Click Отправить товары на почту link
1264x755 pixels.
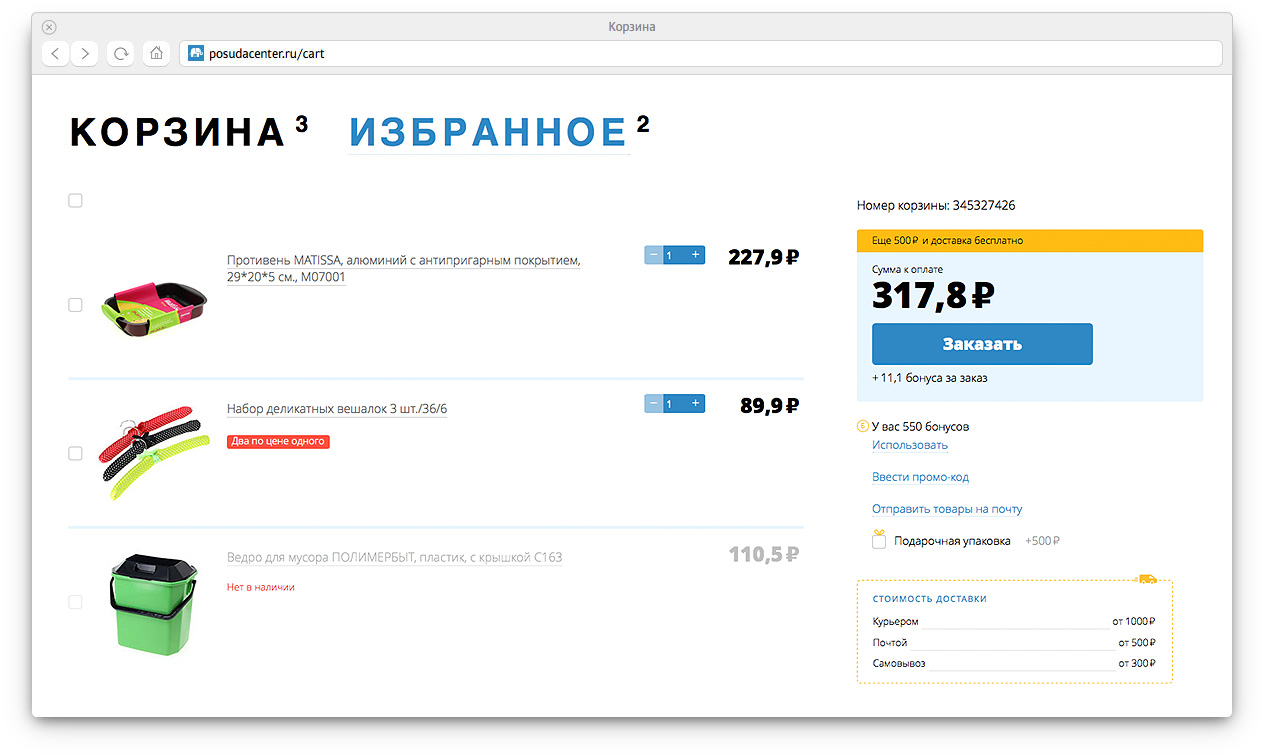pyautogui.click(x=946, y=509)
